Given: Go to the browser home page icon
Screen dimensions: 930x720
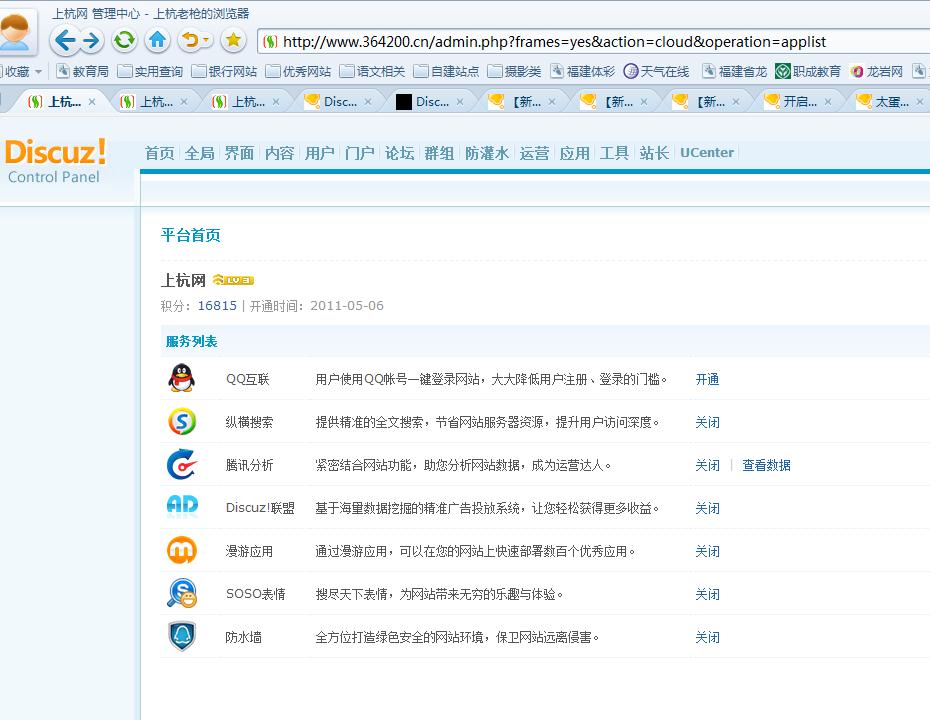Looking at the screenshot, I should [x=157, y=40].
